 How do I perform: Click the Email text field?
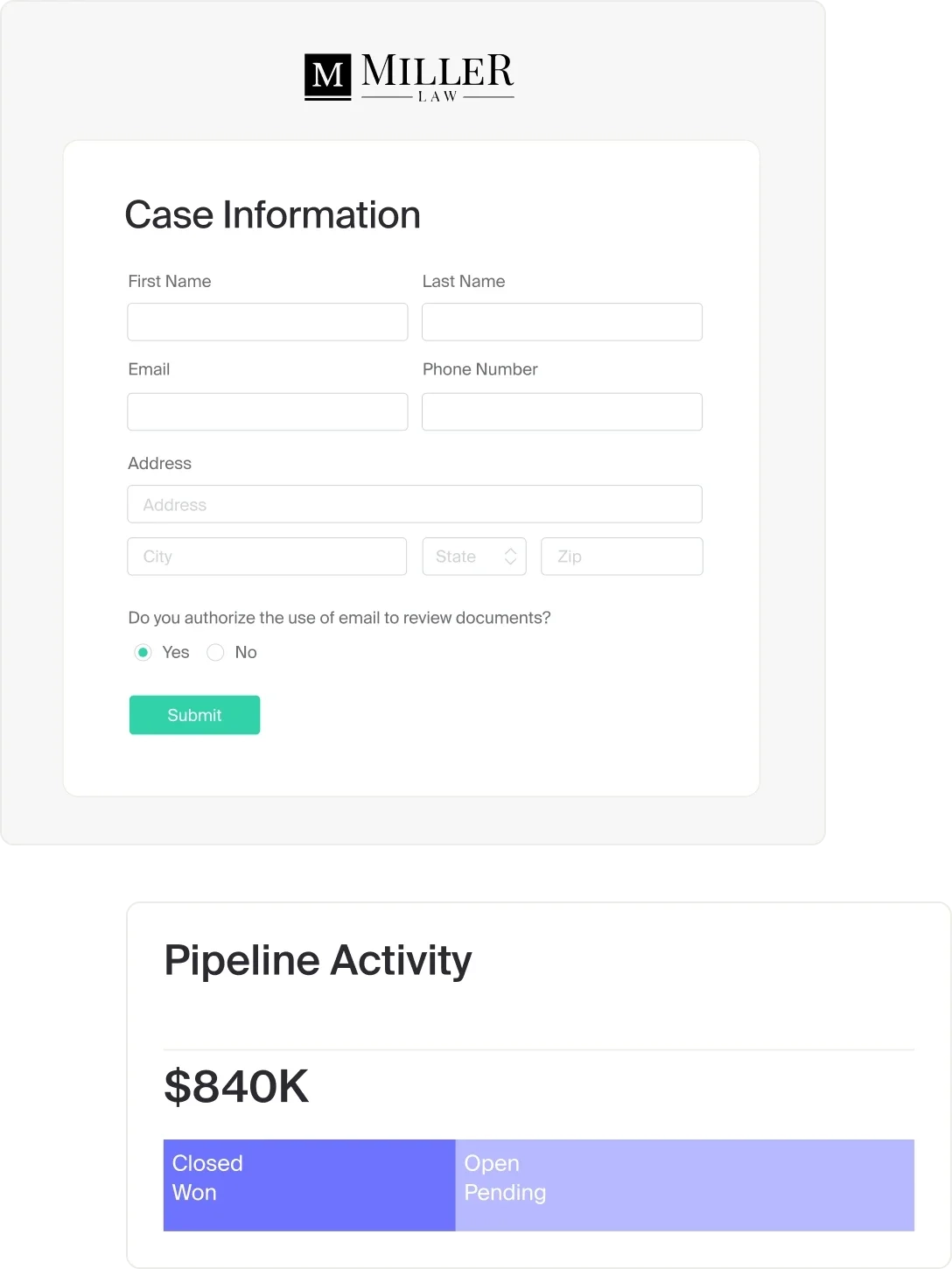[x=267, y=411]
